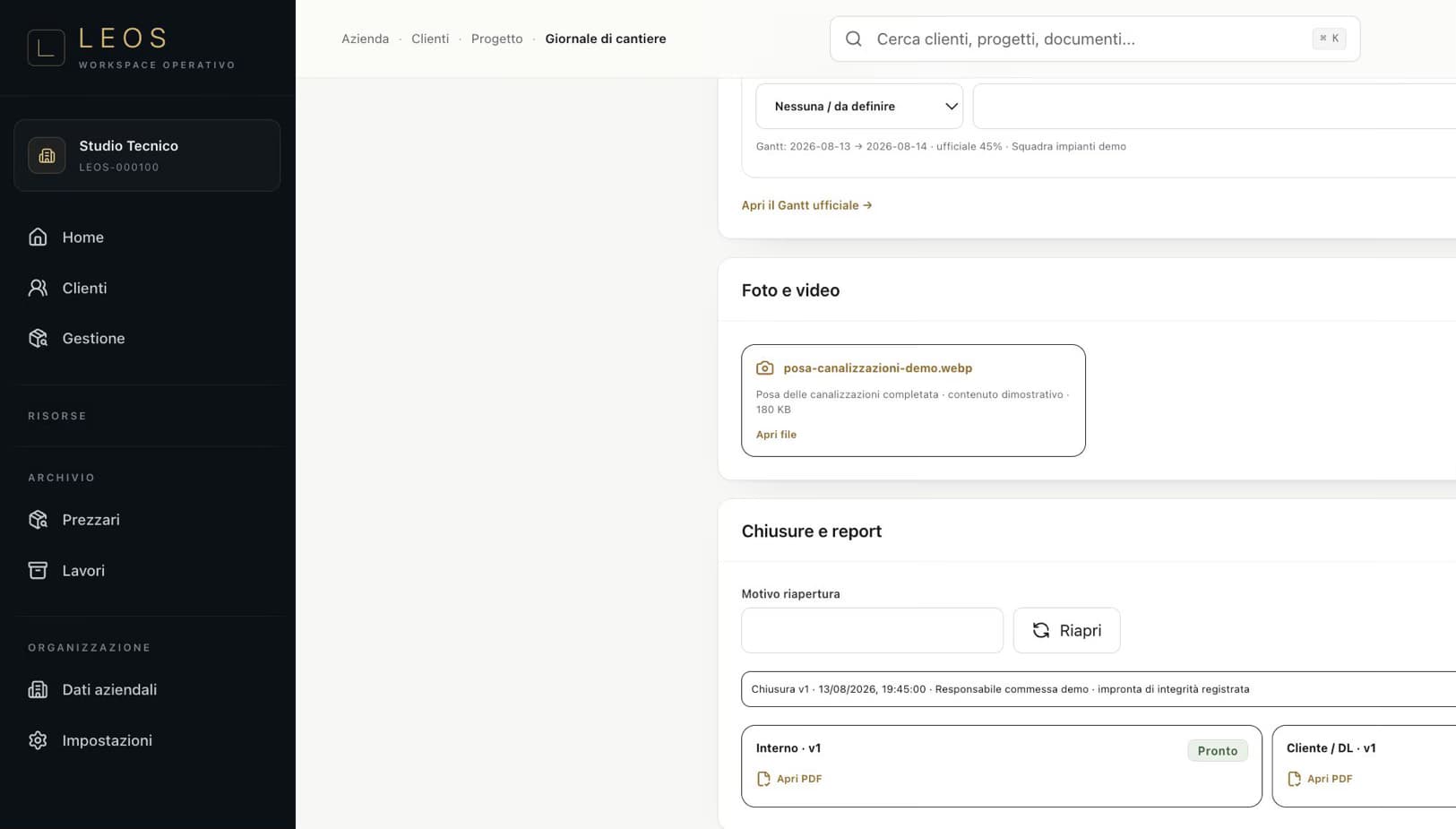The height and width of the screenshot is (829, 1456).
Task: Click the RISORSE section label
Action: coord(57,416)
